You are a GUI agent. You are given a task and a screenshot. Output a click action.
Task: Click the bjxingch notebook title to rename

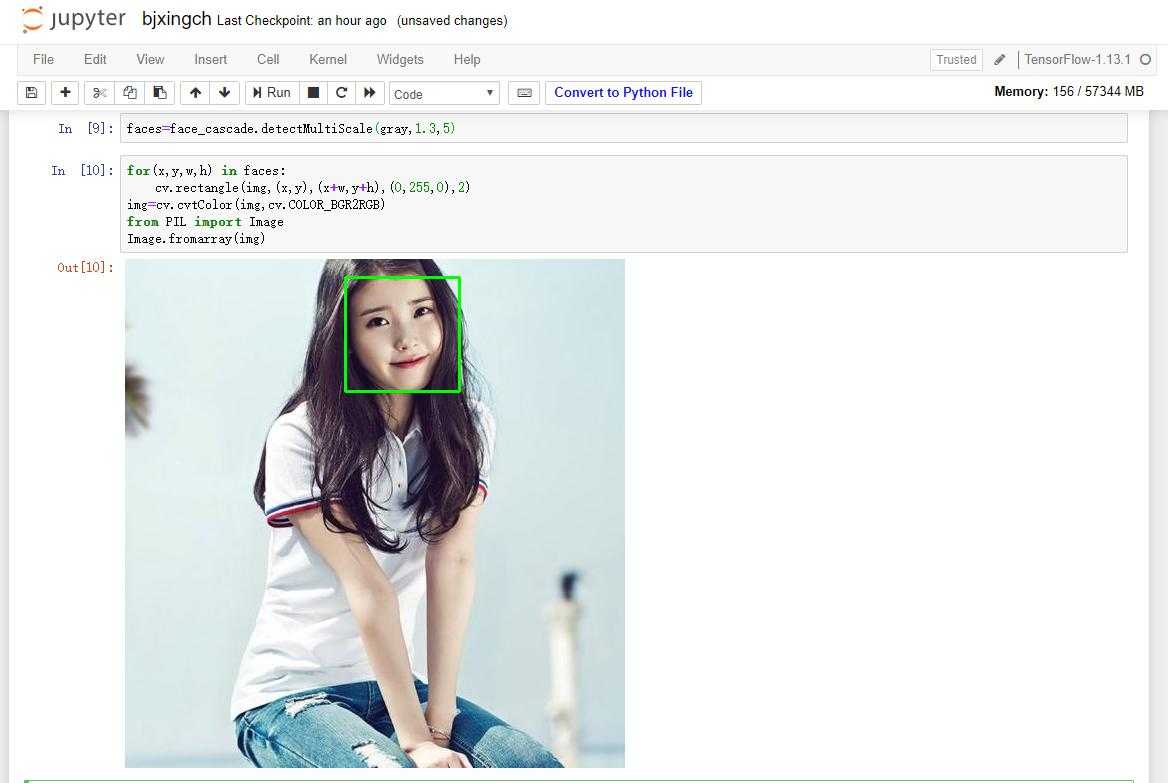pos(176,19)
